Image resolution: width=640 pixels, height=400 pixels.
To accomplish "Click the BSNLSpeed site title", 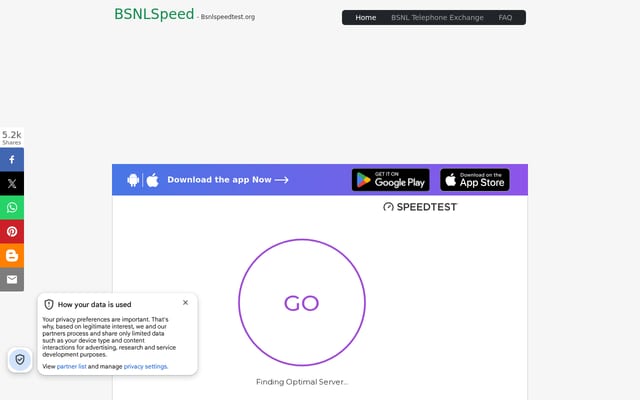I will point(154,14).
